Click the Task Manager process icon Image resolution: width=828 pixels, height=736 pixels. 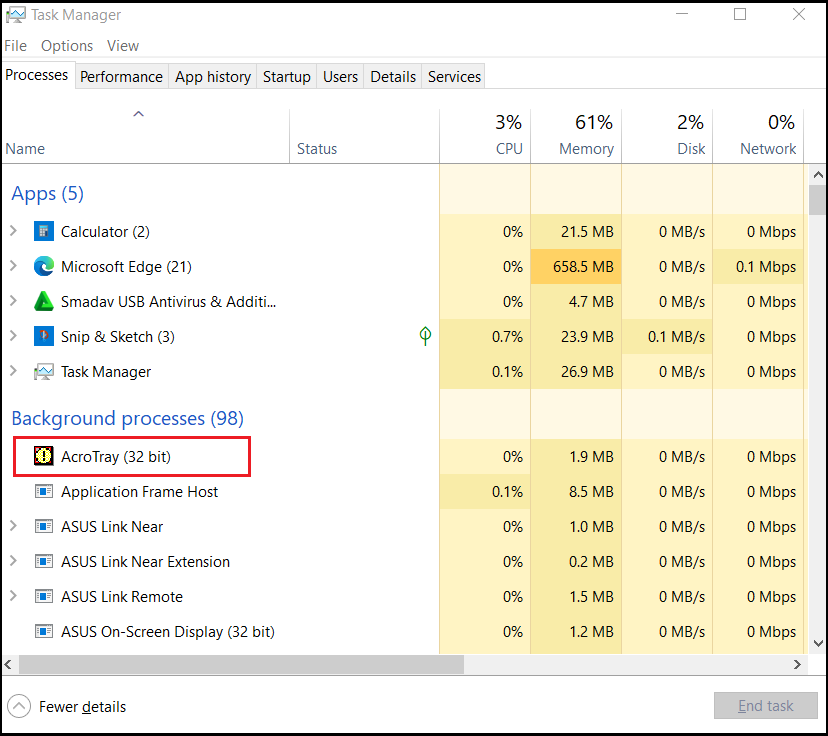tap(44, 371)
